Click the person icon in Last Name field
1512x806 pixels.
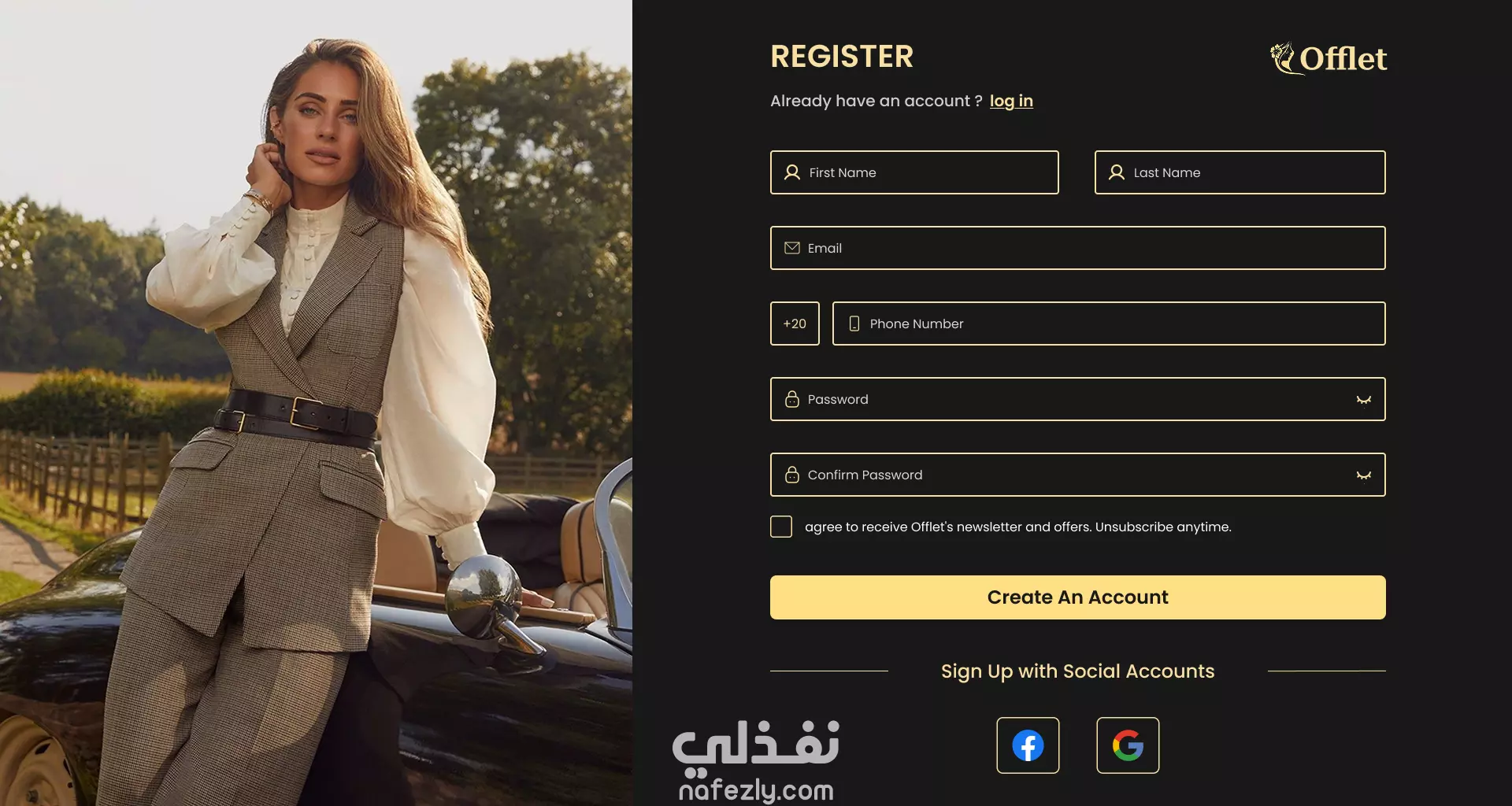click(x=1117, y=172)
